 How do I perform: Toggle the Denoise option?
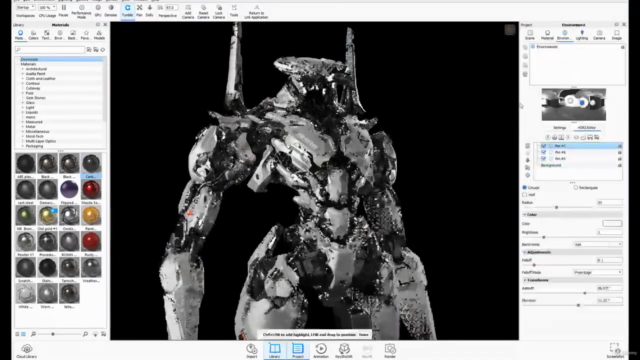pyautogui.click(x=111, y=10)
